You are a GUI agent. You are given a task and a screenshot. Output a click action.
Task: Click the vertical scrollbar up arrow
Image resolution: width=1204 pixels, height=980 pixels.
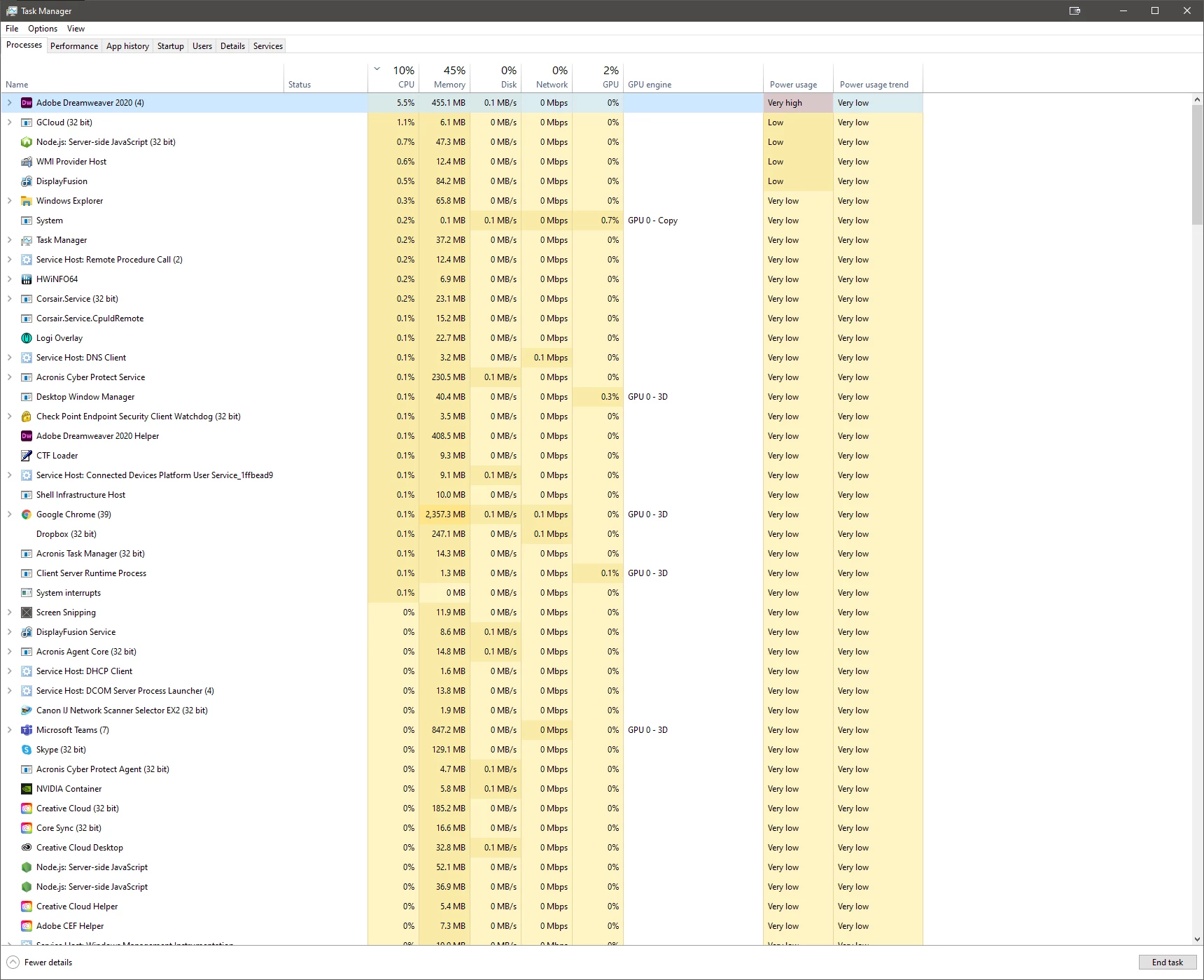tap(1197, 99)
